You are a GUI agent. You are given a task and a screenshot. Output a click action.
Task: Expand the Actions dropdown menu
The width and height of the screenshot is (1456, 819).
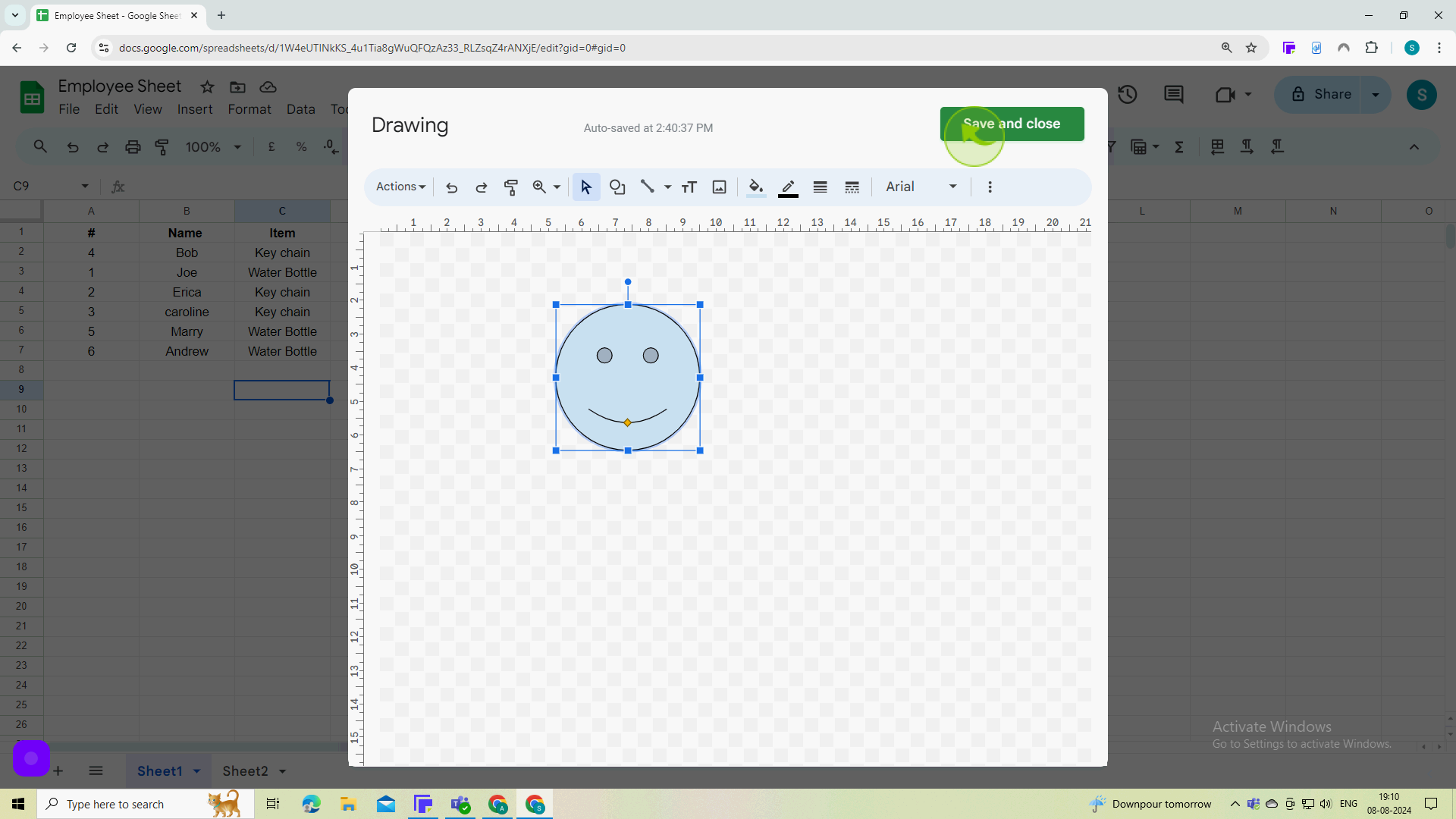(x=400, y=187)
